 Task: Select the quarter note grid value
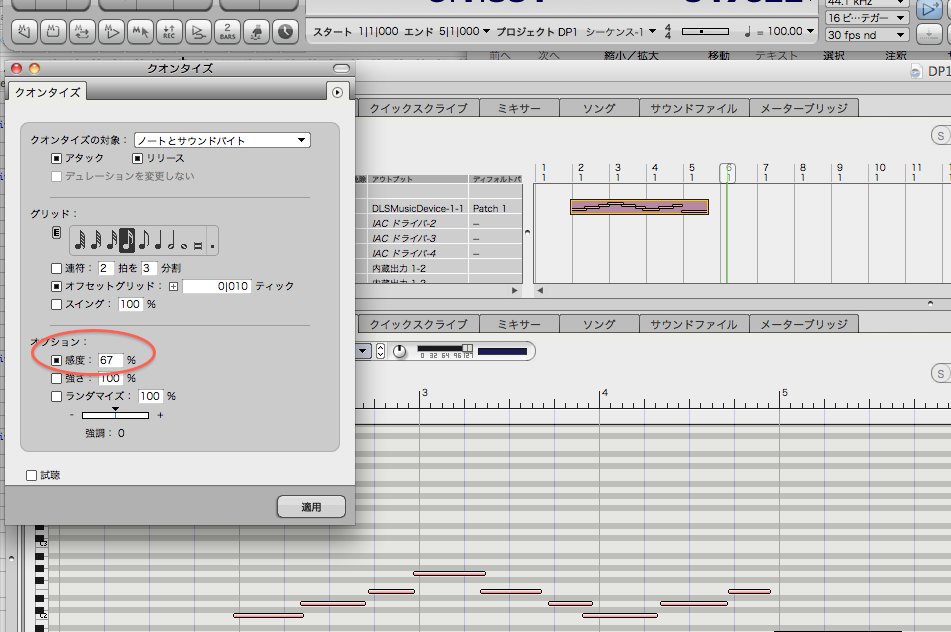click(x=158, y=240)
